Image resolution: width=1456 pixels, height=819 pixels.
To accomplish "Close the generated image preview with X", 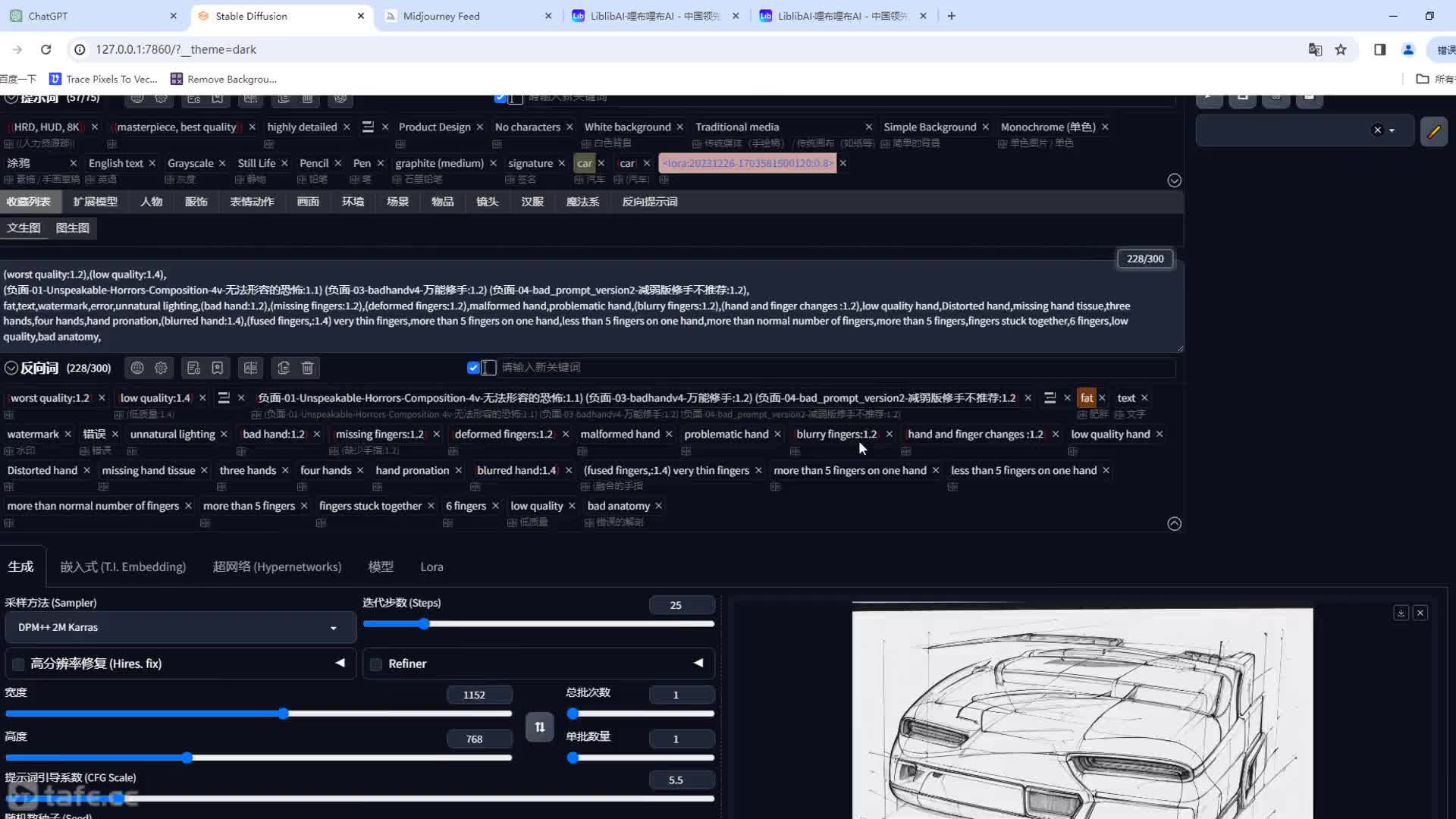I will (1420, 613).
